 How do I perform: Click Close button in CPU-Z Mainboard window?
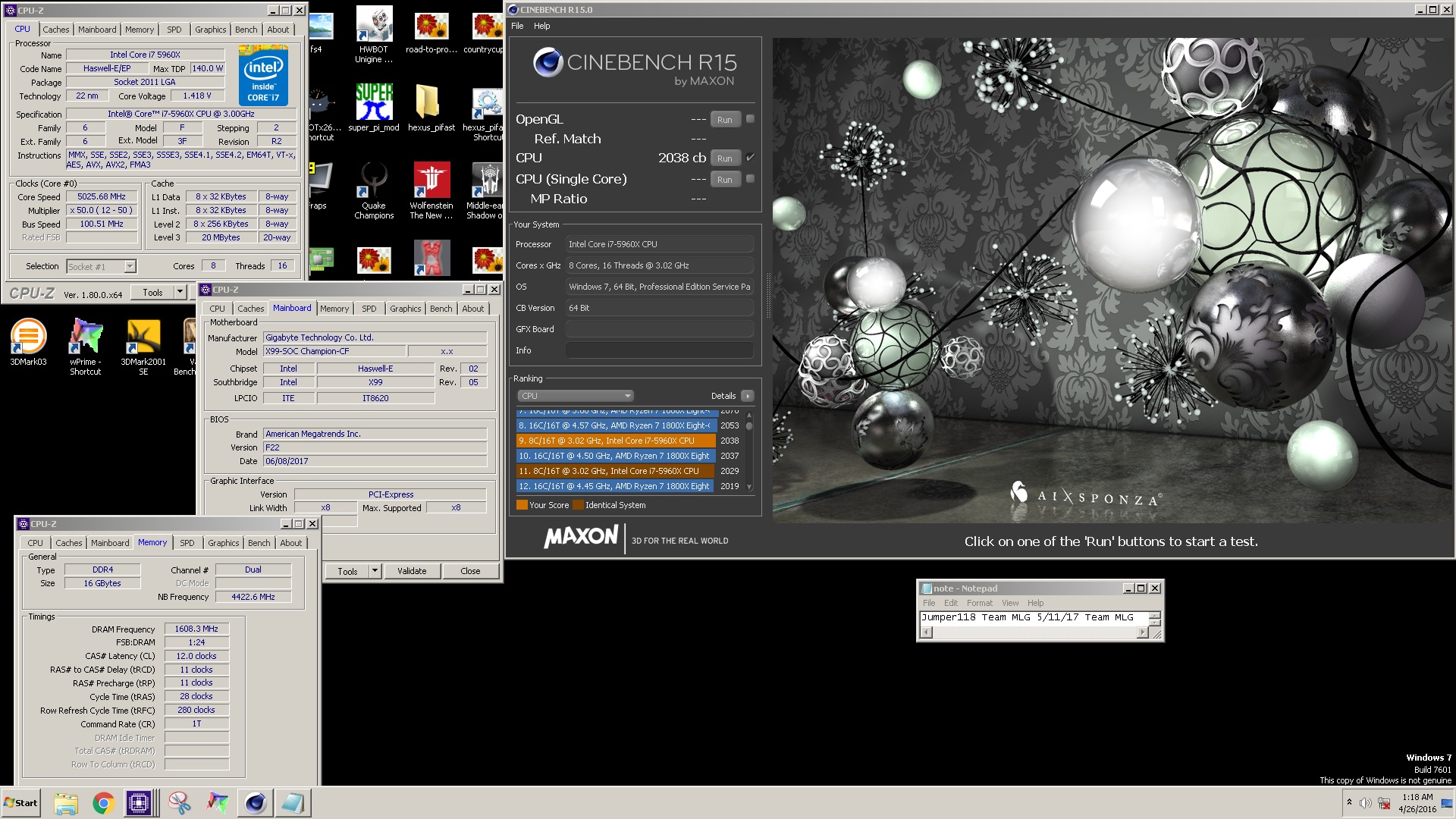point(470,571)
